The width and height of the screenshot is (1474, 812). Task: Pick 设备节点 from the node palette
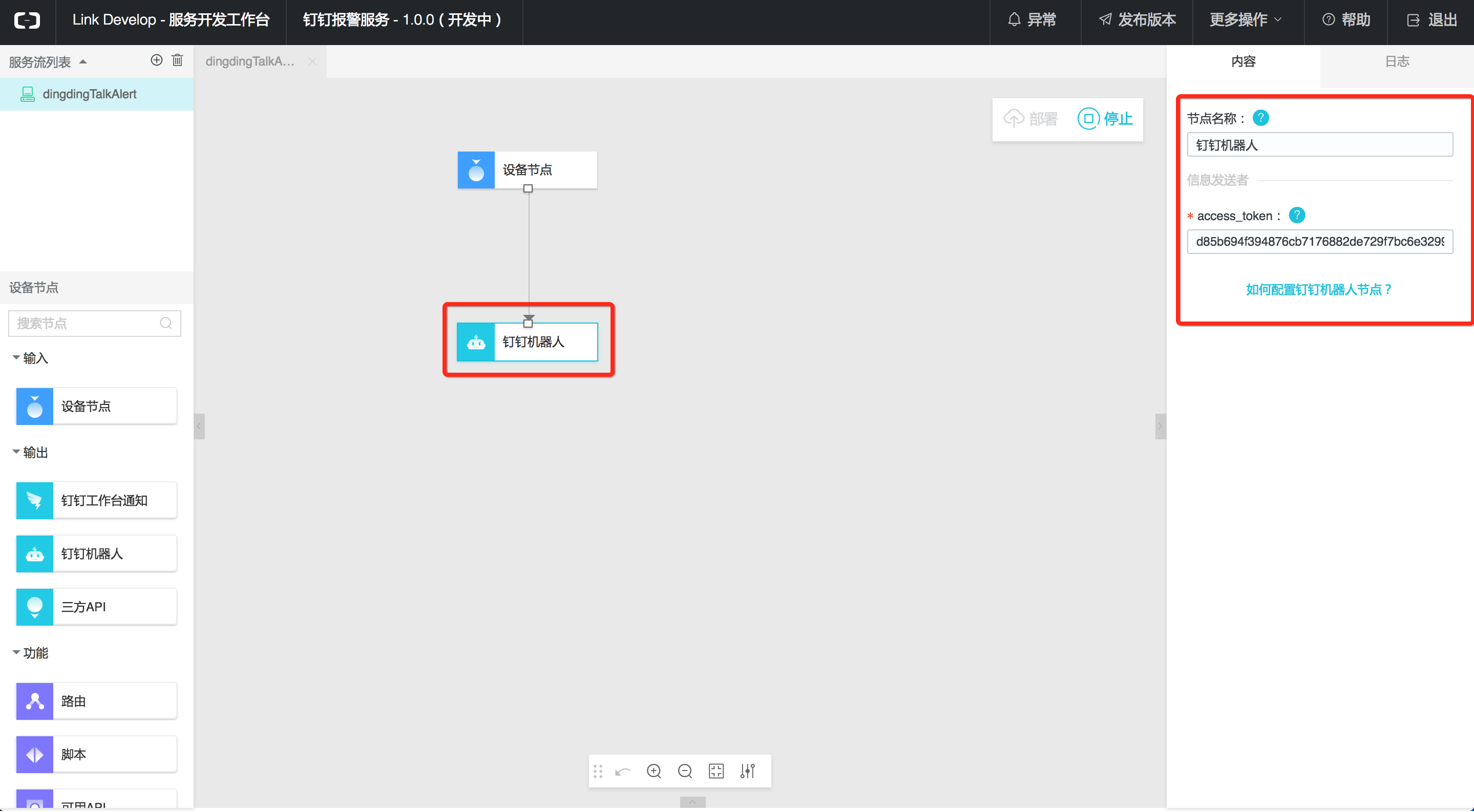point(96,406)
